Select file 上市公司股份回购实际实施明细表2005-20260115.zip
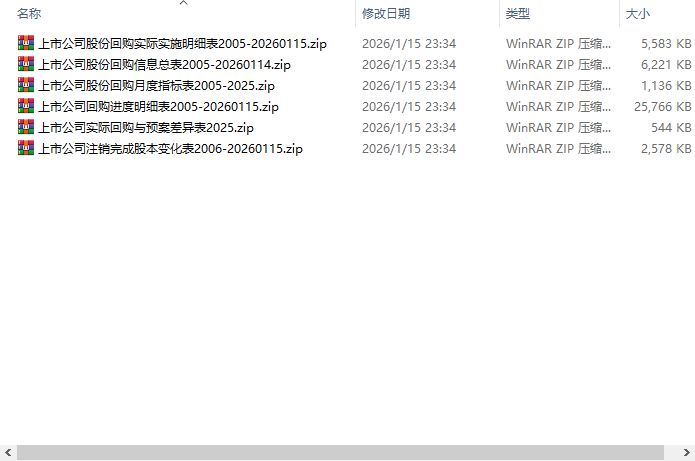 point(183,43)
